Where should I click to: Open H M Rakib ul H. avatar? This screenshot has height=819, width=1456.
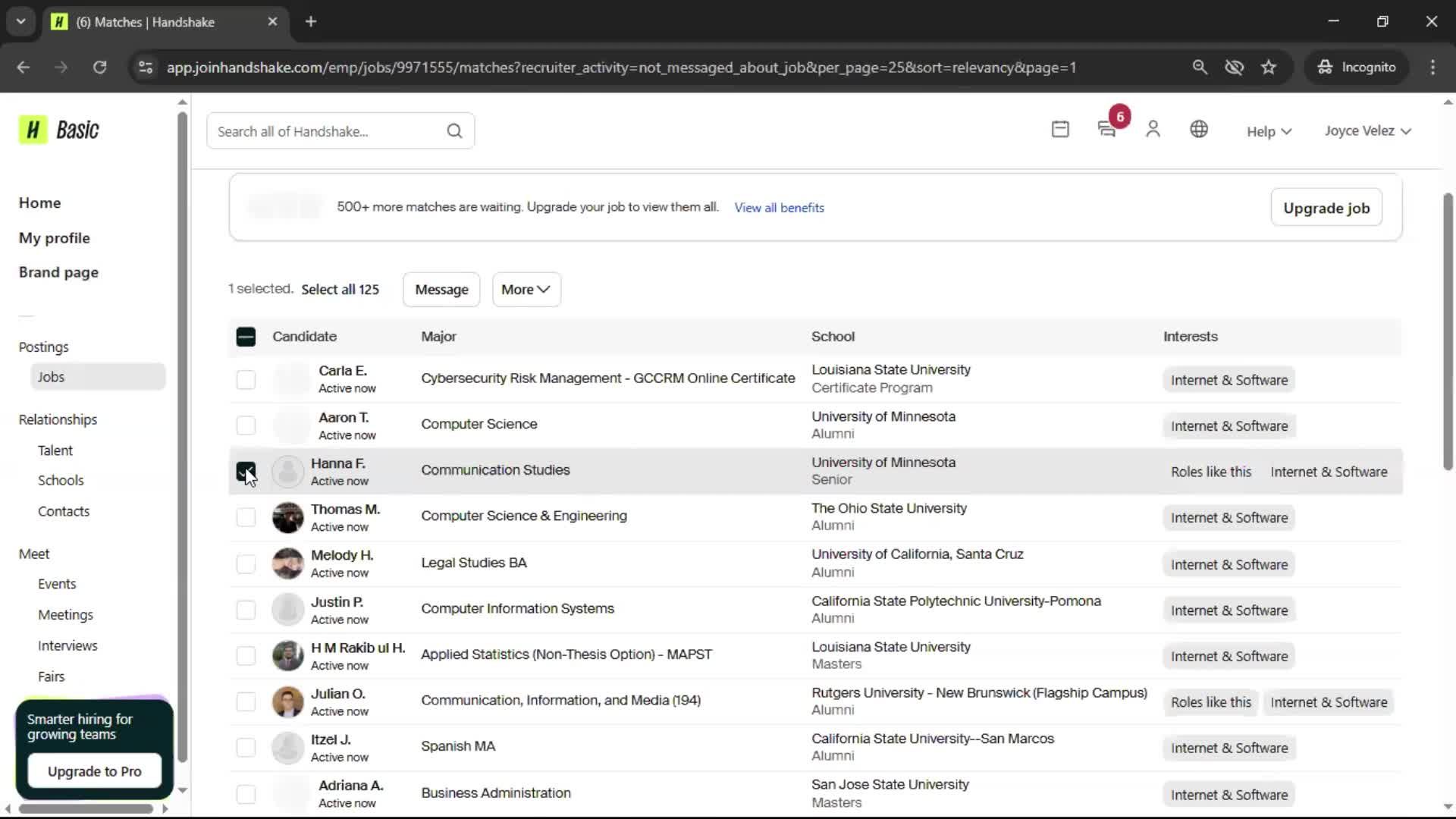pos(288,656)
